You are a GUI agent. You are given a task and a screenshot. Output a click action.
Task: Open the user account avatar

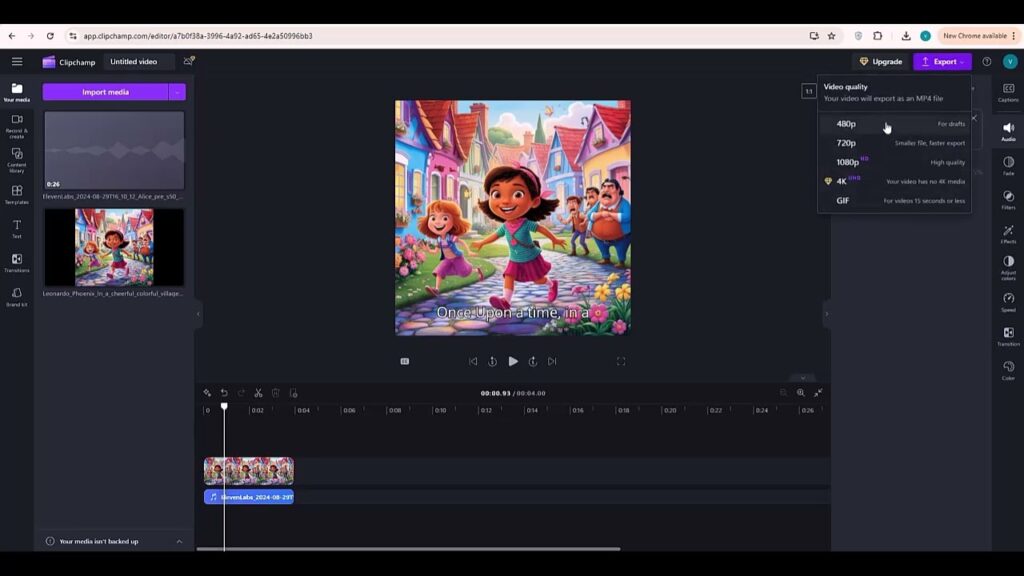[1010, 61]
